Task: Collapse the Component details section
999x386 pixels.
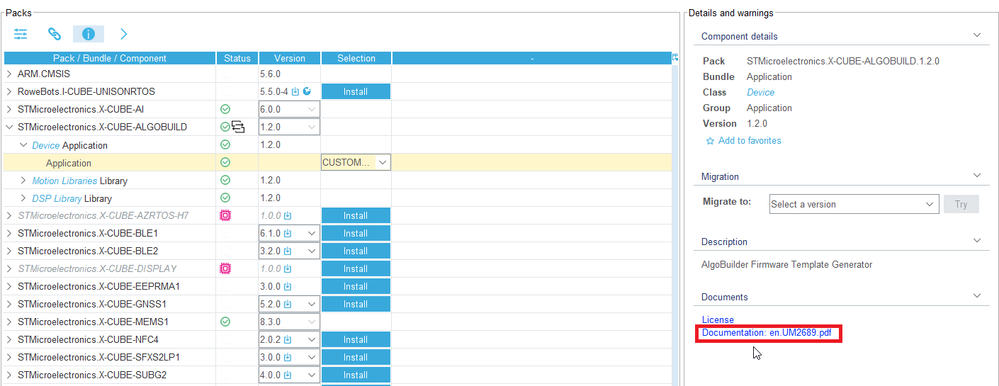Action: [x=977, y=36]
